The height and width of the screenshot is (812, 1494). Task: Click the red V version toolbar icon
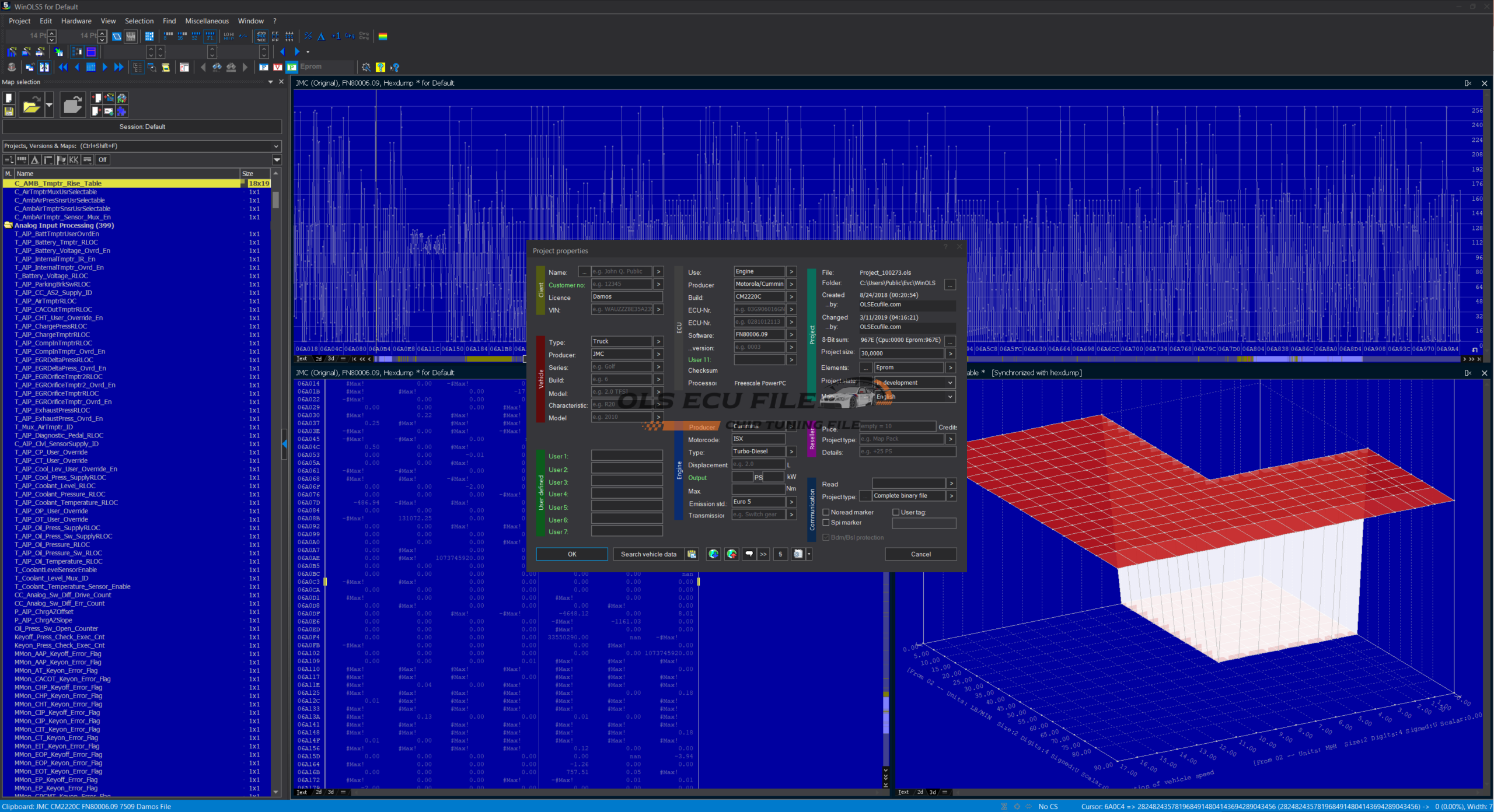278,67
